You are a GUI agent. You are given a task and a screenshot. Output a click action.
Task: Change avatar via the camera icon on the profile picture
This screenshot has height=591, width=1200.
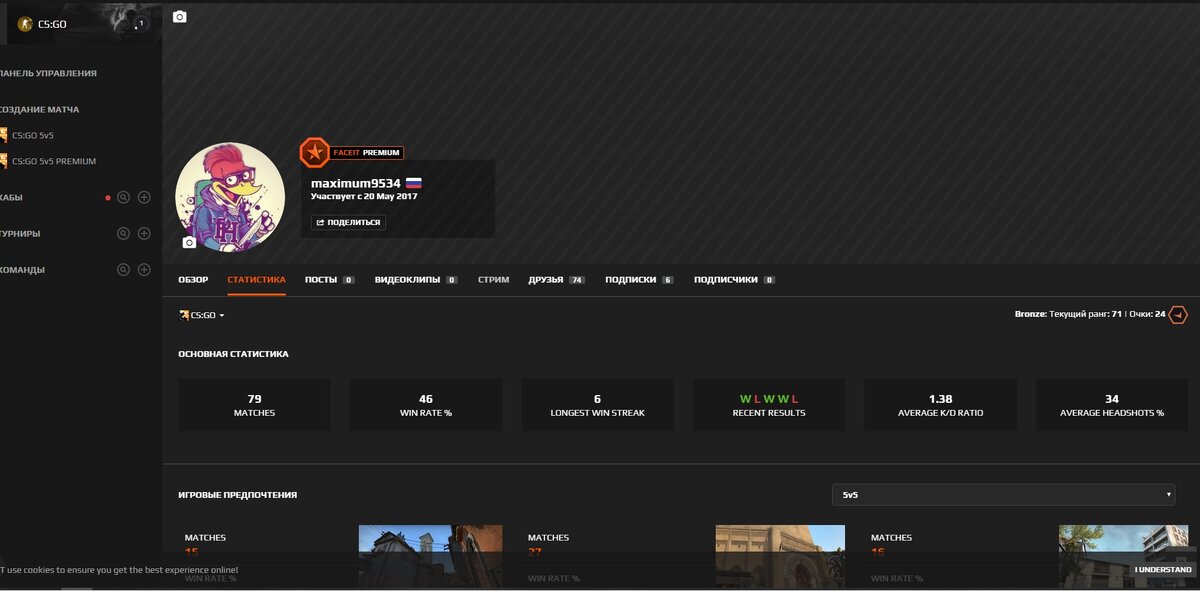point(189,242)
